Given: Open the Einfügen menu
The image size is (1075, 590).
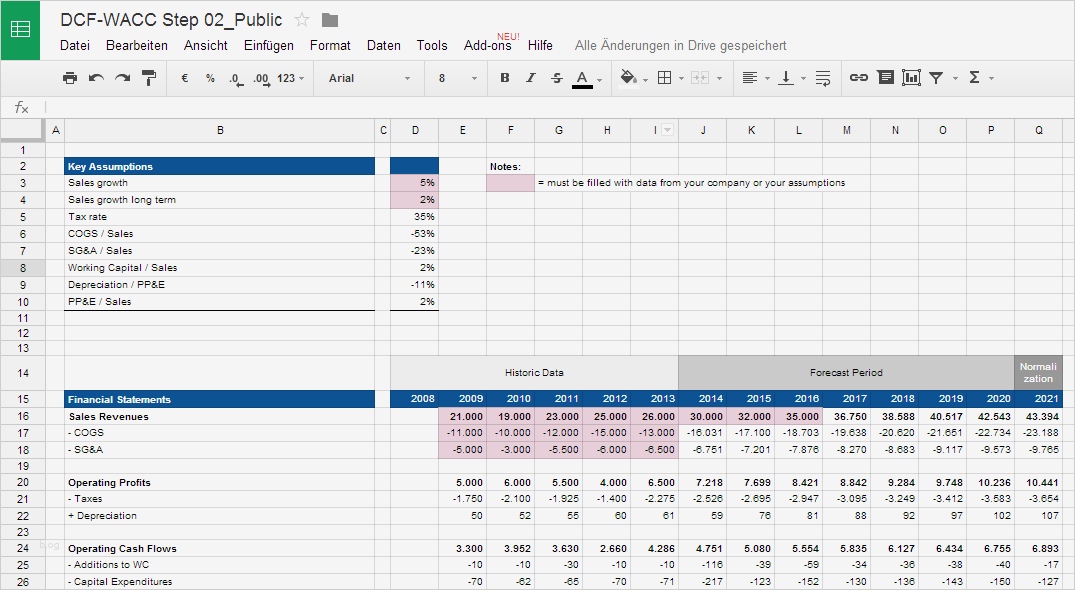Looking at the screenshot, I should [x=268, y=45].
